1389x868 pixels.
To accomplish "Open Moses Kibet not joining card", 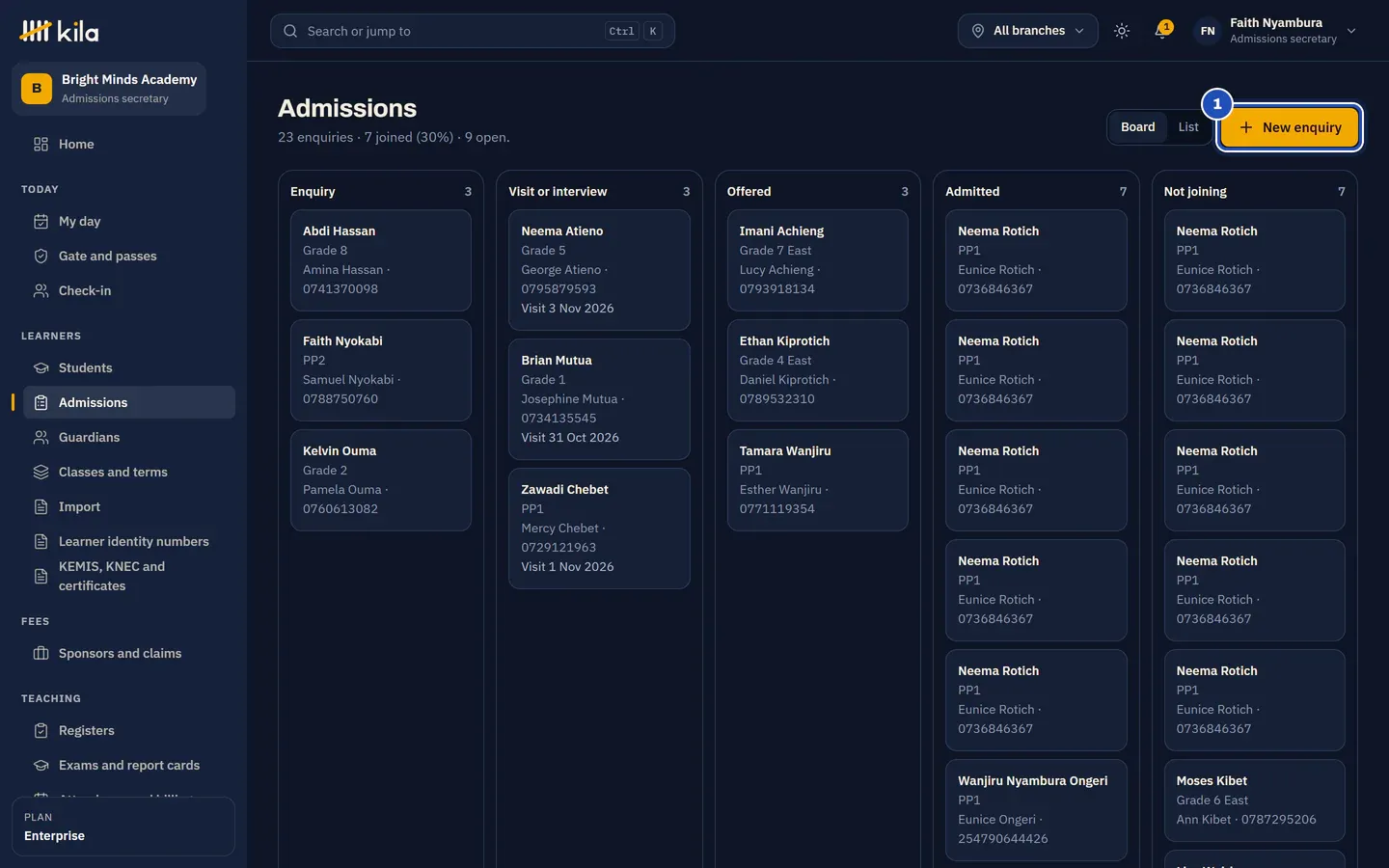I will [x=1254, y=800].
